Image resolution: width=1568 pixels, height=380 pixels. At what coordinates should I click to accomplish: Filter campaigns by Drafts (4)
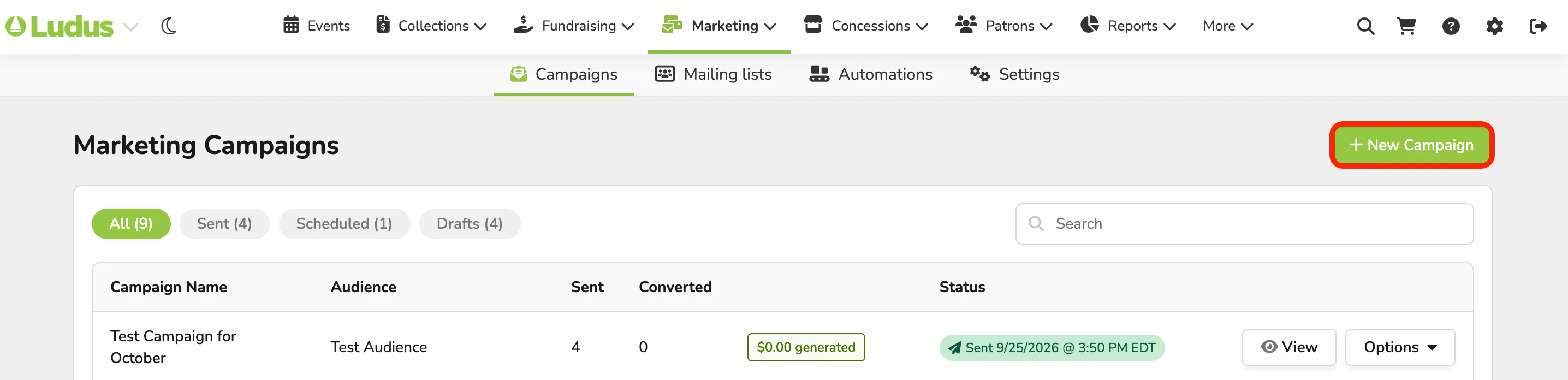470,224
